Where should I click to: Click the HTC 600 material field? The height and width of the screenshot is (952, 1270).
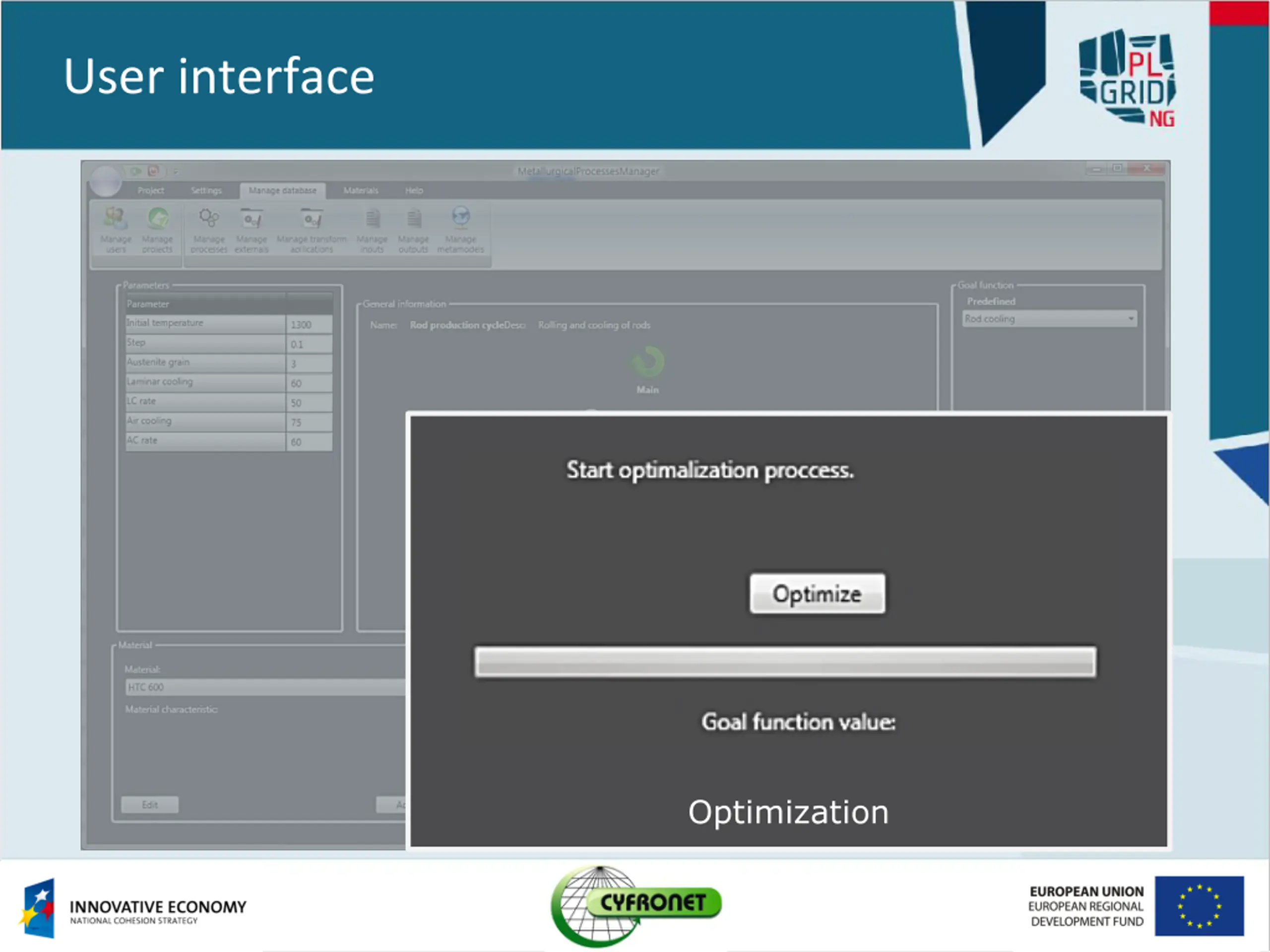(x=265, y=687)
